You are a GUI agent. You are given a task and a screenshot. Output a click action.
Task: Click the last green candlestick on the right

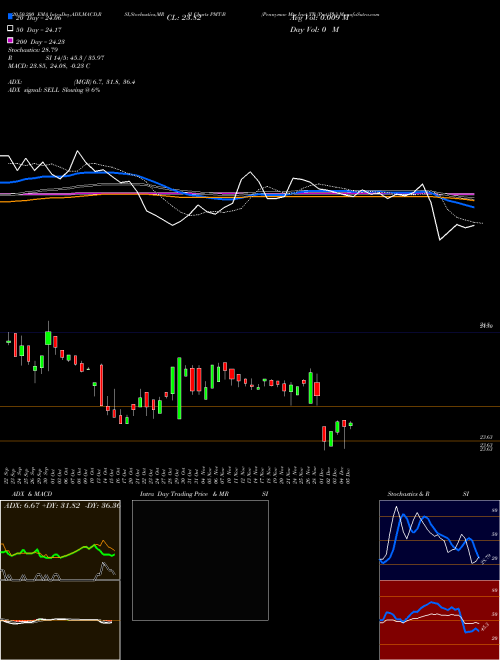(x=351, y=425)
